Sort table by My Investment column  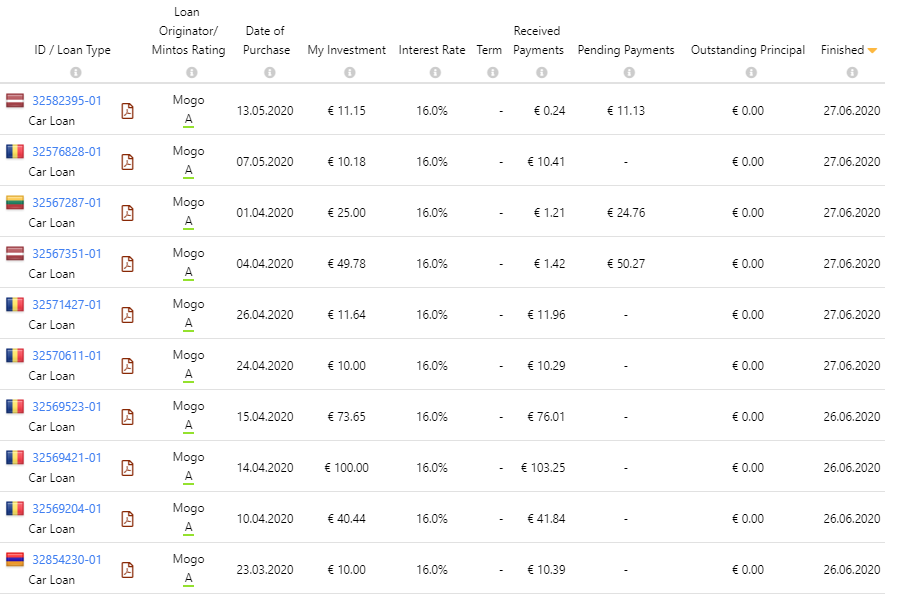click(x=346, y=50)
